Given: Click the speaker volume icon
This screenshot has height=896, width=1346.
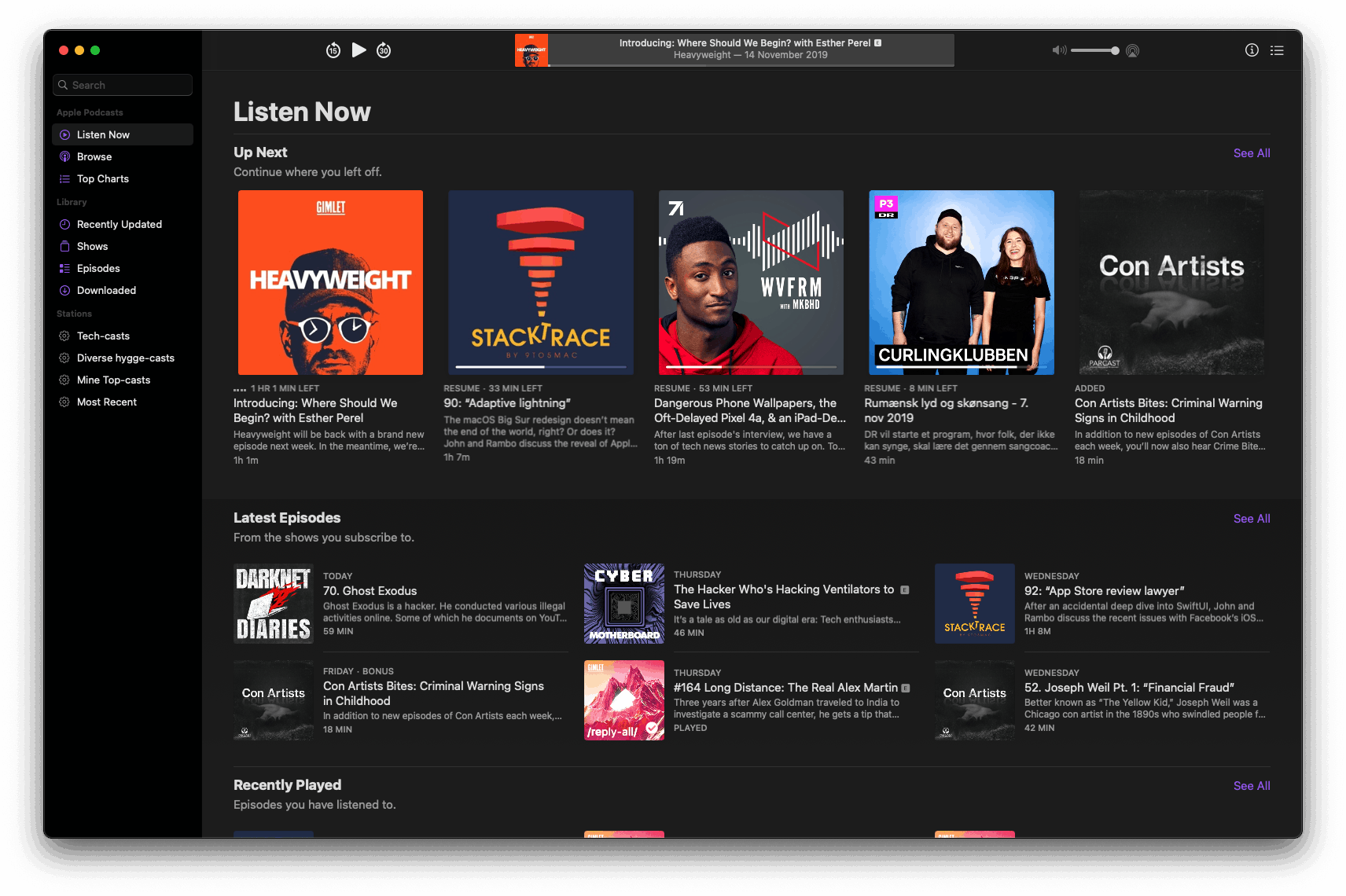Looking at the screenshot, I should 1059,50.
